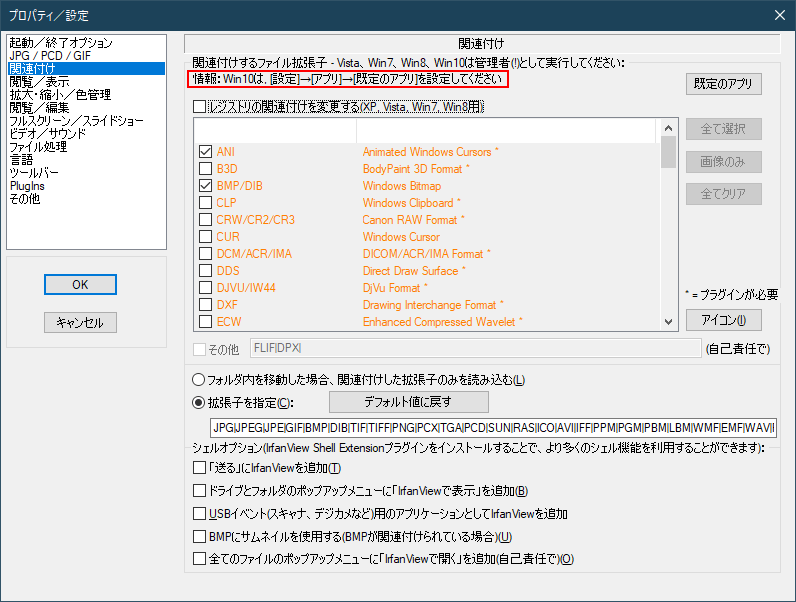Screen dimensions: 796x602
Task: Tick the CLP Windows Clipboard checkbox
Action: pyautogui.click(x=206, y=203)
